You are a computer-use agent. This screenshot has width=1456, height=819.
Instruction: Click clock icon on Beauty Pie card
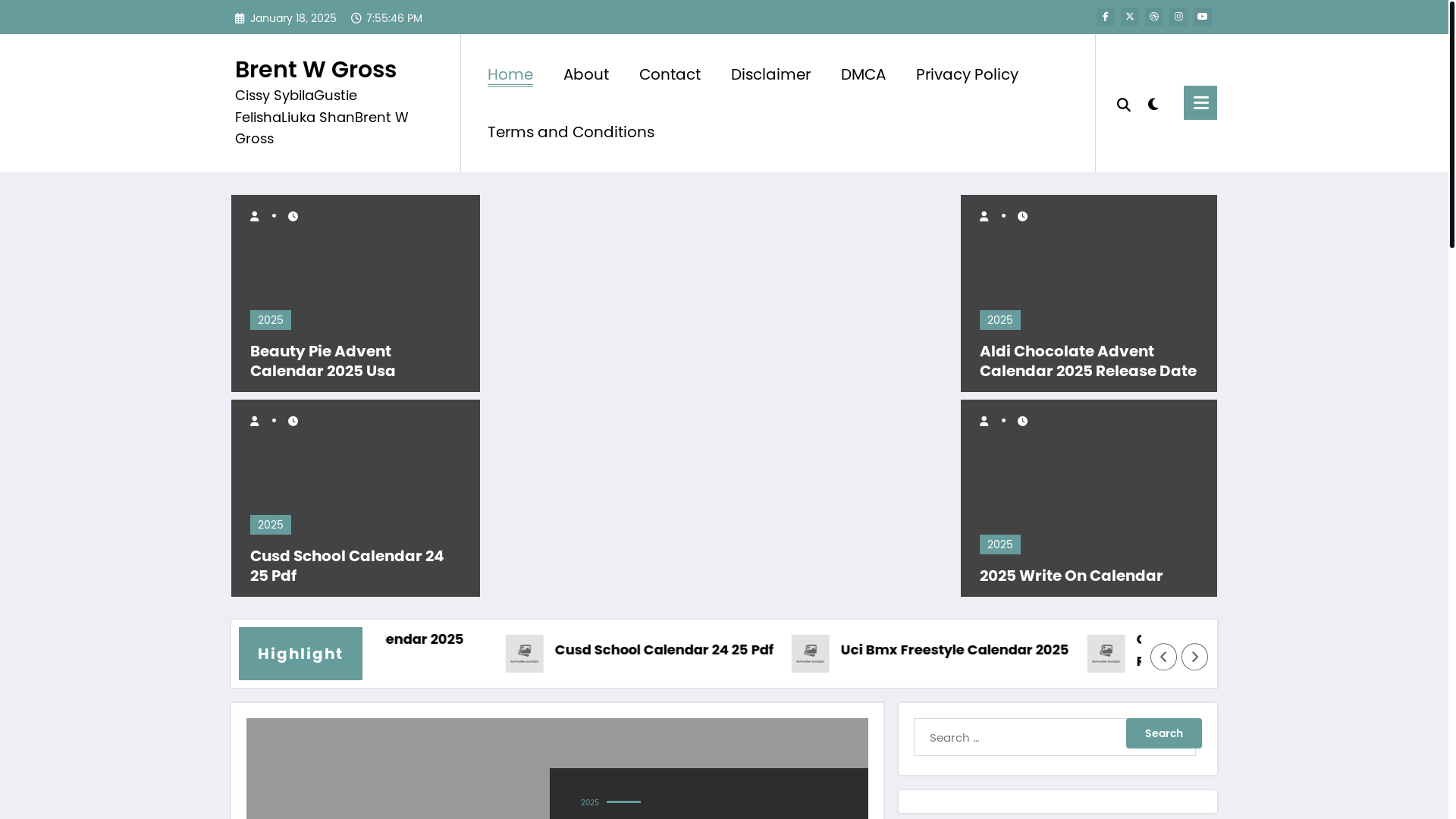click(x=293, y=216)
